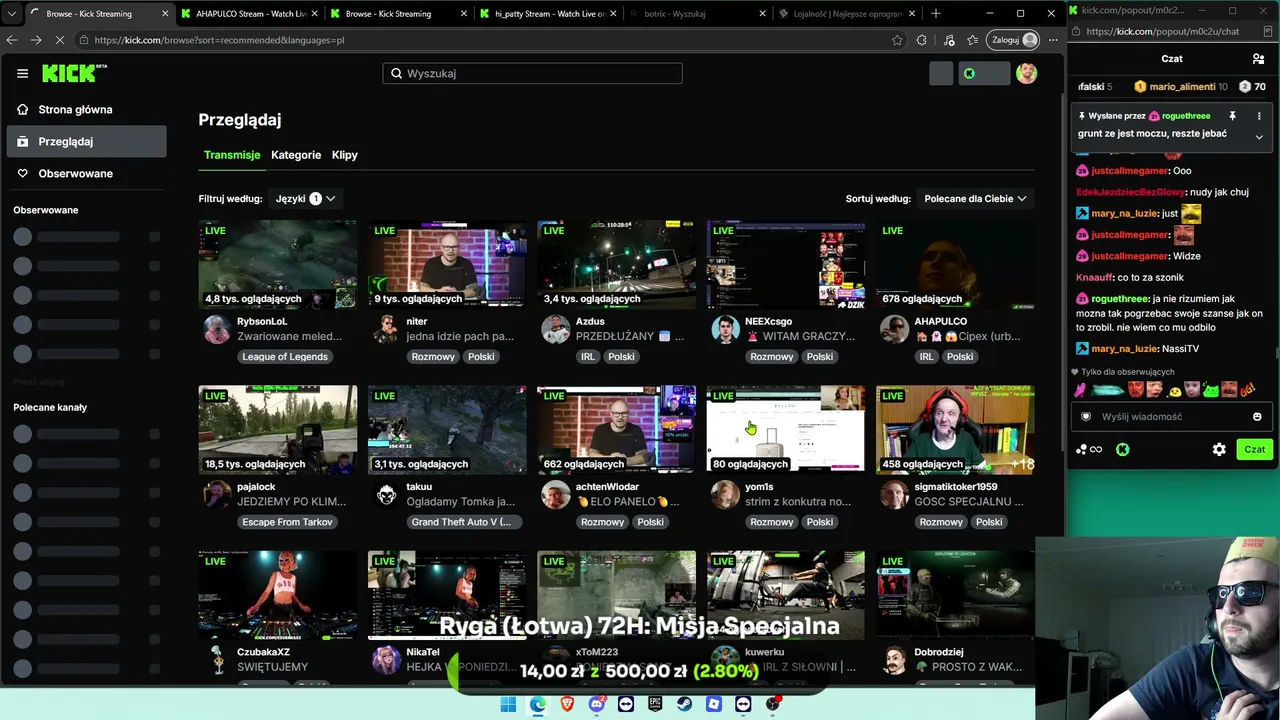Open RybsonLoL's channel avatar

coord(217,329)
